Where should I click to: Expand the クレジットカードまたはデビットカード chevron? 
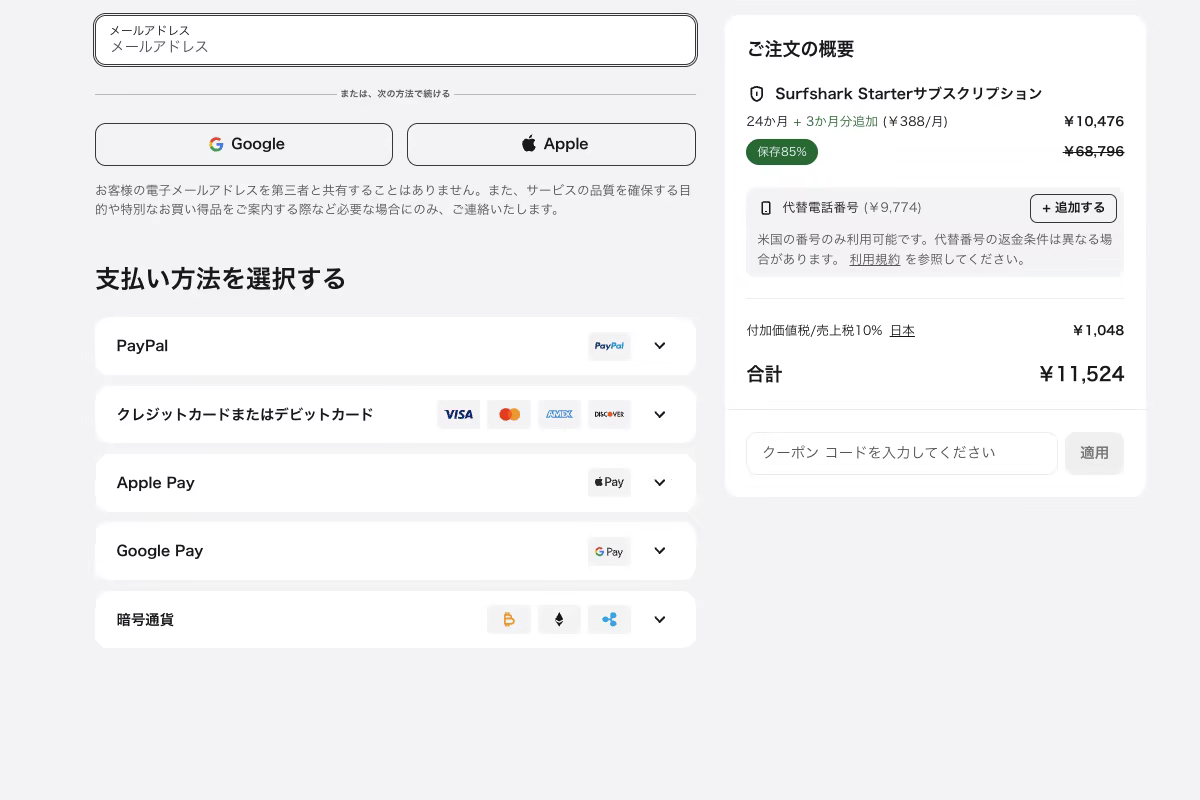pyautogui.click(x=660, y=414)
